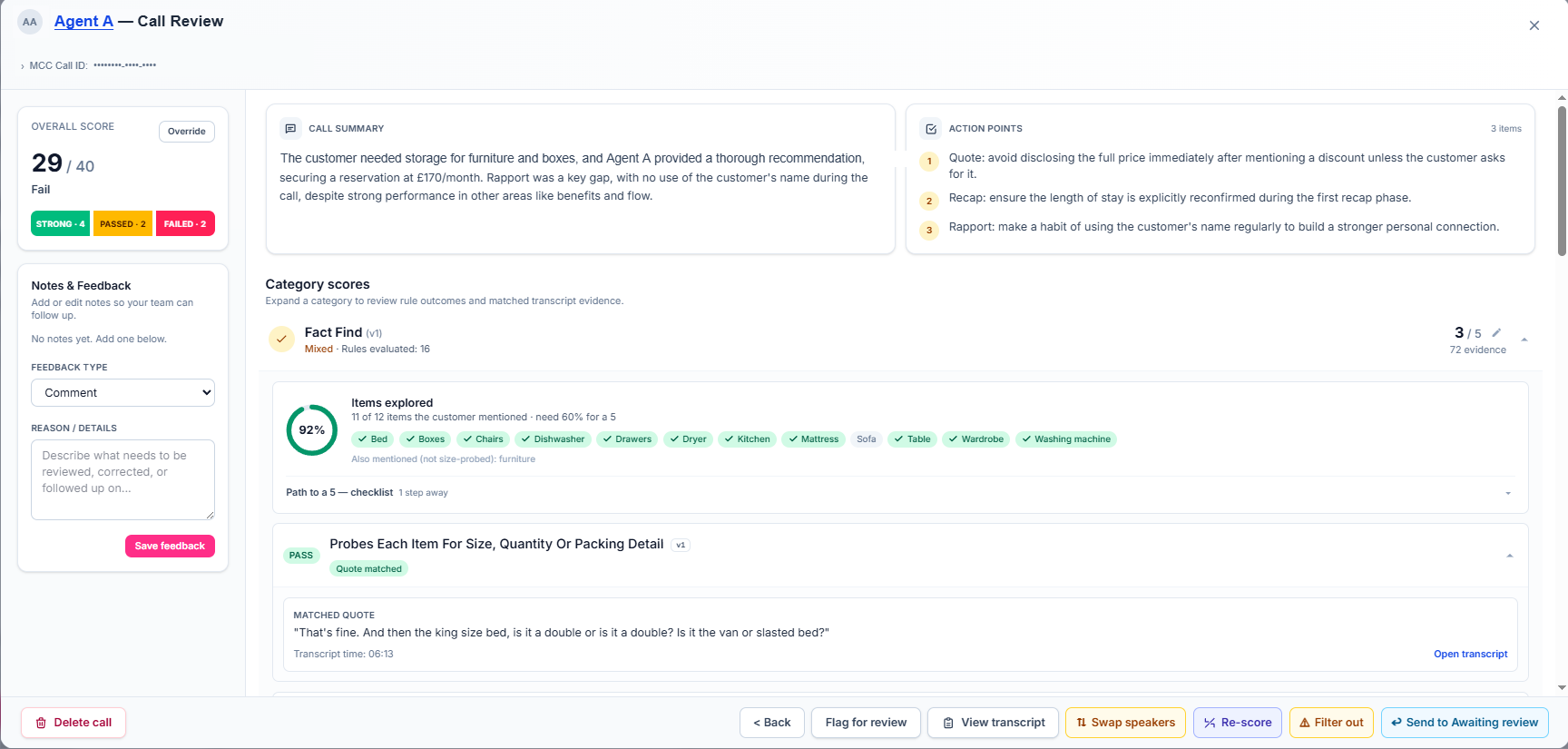The height and width of the screenshot is (749, 1568).
Task: Click the Fact Find check mark status icon
Action: 281,340
